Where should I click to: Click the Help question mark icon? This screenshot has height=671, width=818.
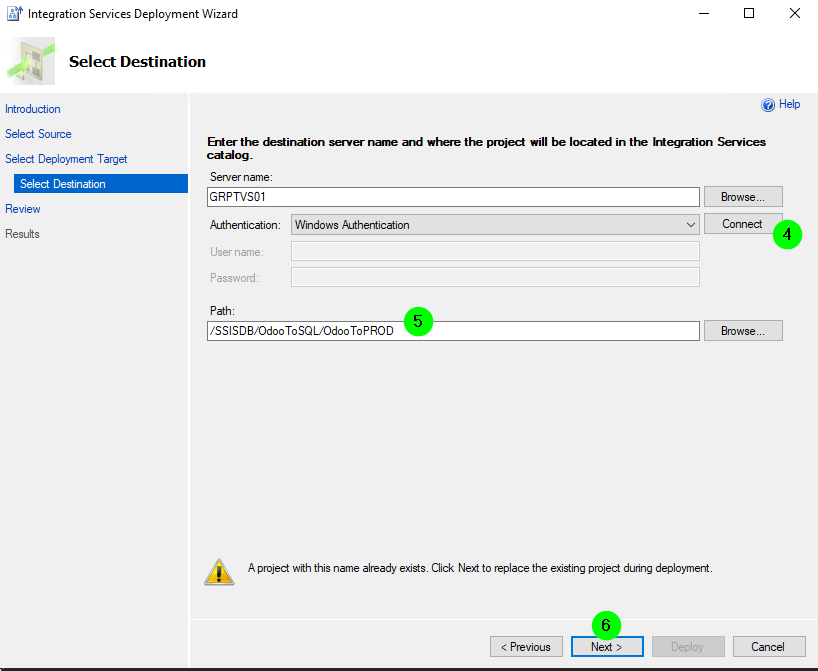pos(768,105)
